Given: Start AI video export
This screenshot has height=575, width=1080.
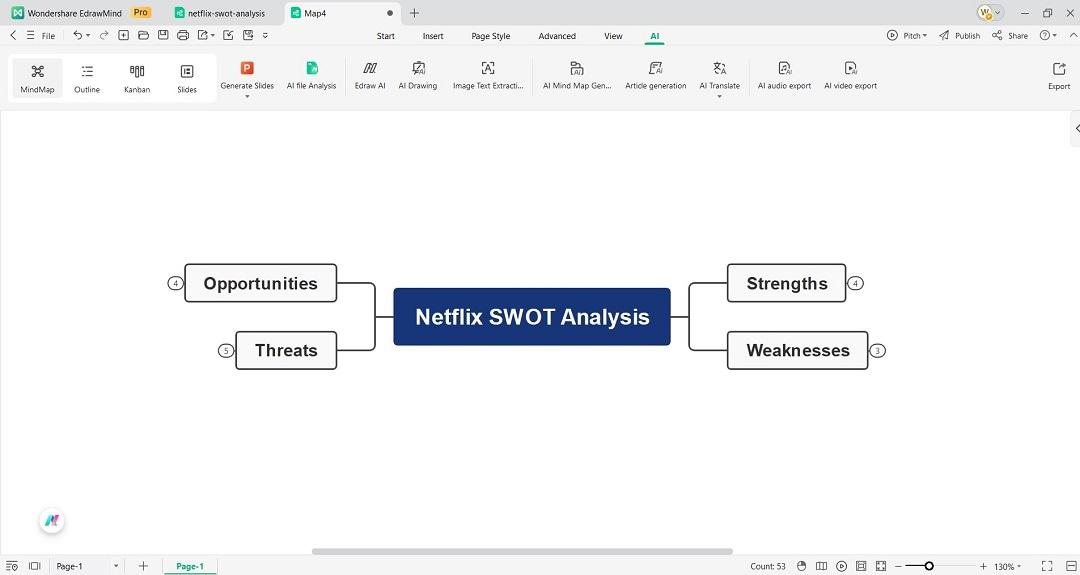Looking at the screenshot, I should (x=851, y=75).
